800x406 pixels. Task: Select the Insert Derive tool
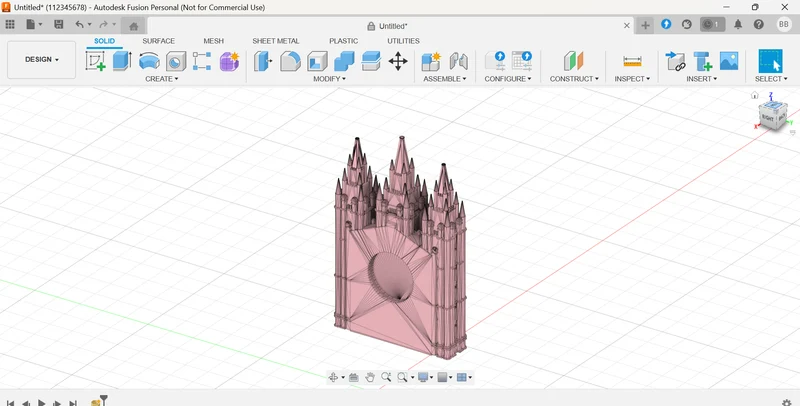coord(676,61)
